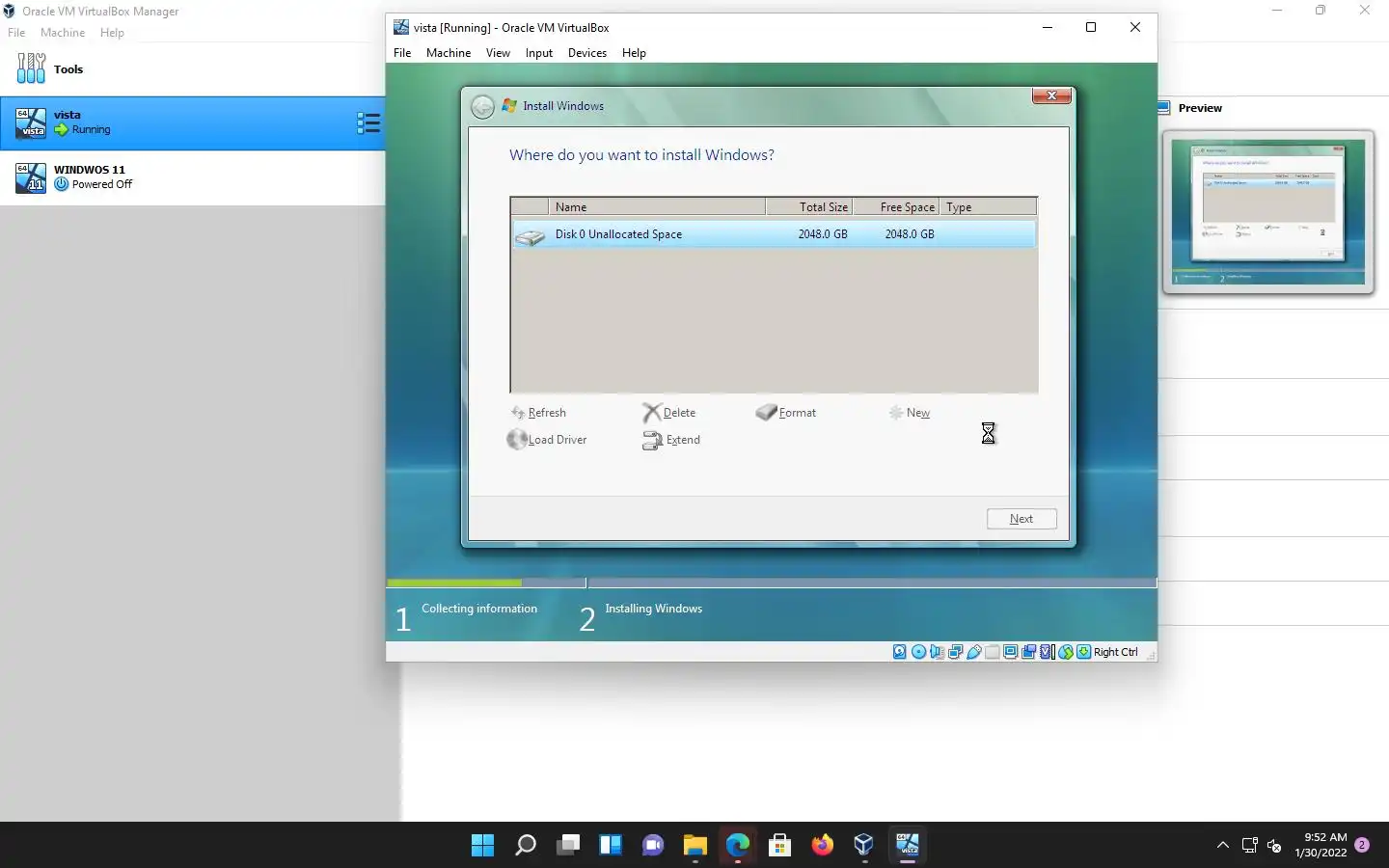Open the Help menu of the VM window
This screenshot has height=868, width=1389.
click(x=634, y=53)
